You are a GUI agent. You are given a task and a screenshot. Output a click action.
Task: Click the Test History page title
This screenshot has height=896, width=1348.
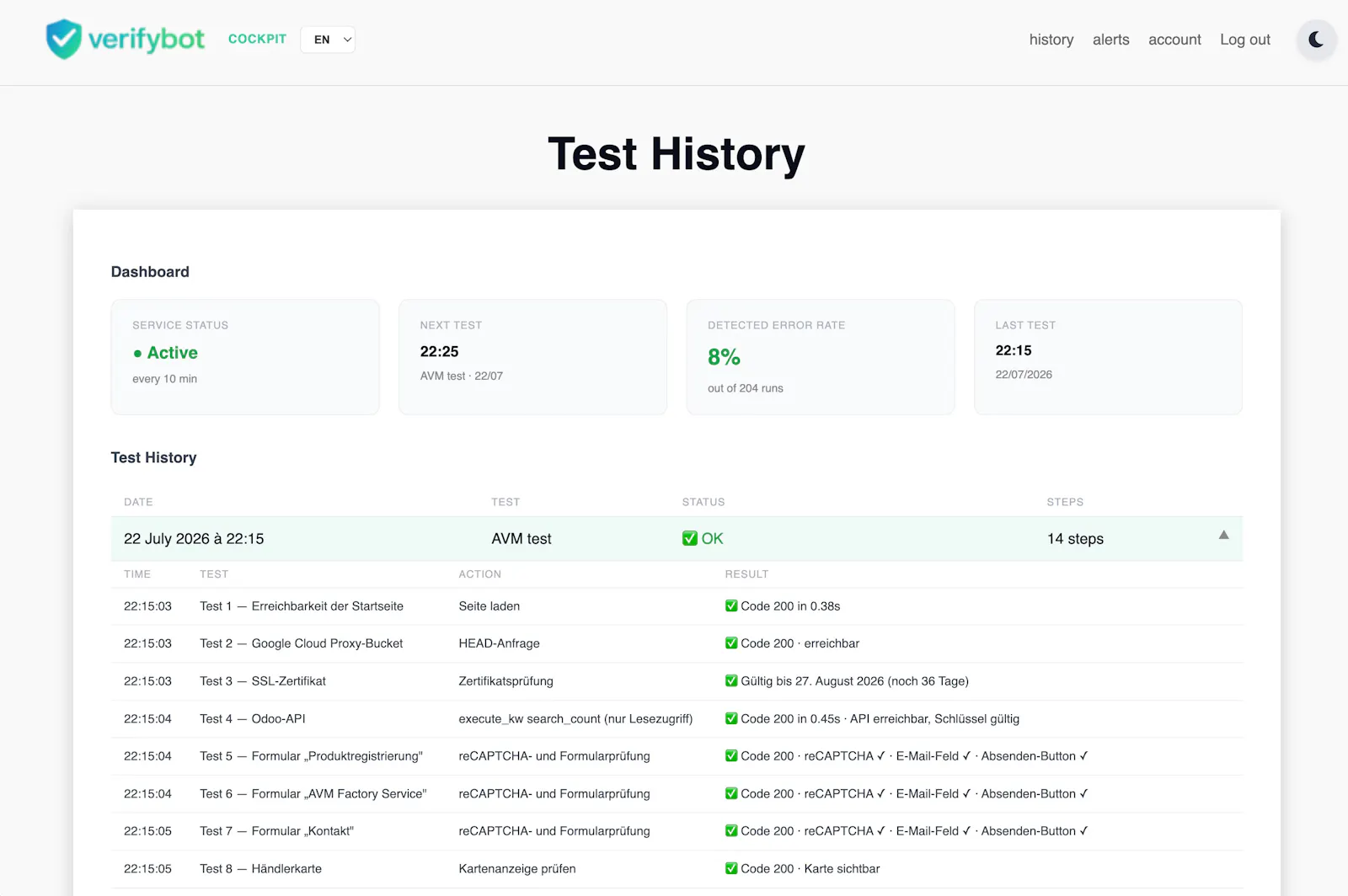pyautogui.click(x=677, y=154)
